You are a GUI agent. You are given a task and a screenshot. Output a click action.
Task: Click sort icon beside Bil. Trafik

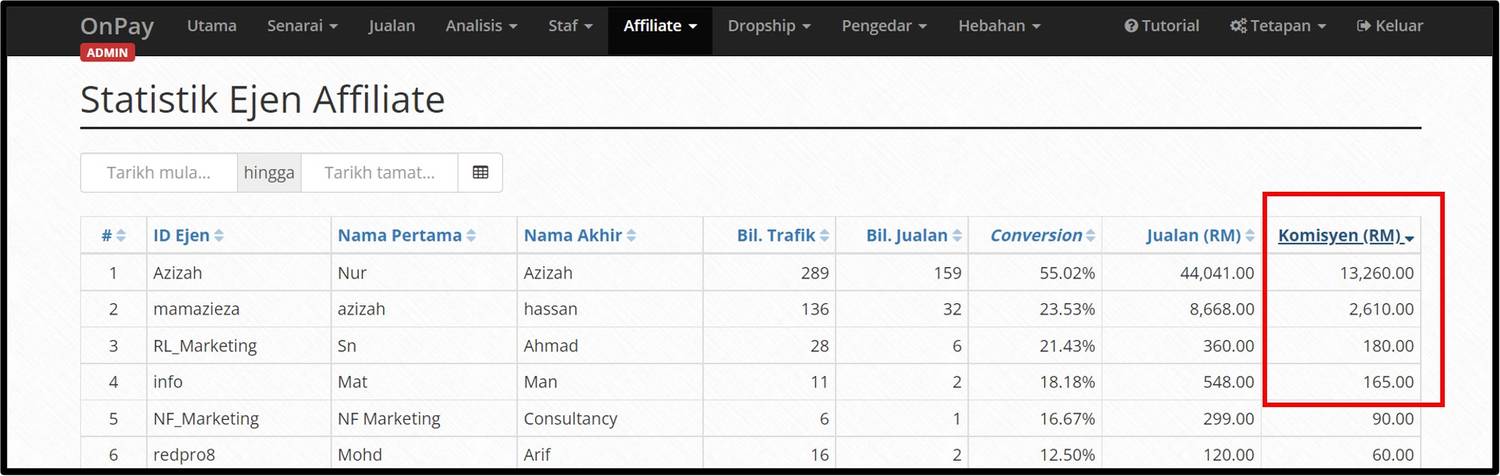824,236
